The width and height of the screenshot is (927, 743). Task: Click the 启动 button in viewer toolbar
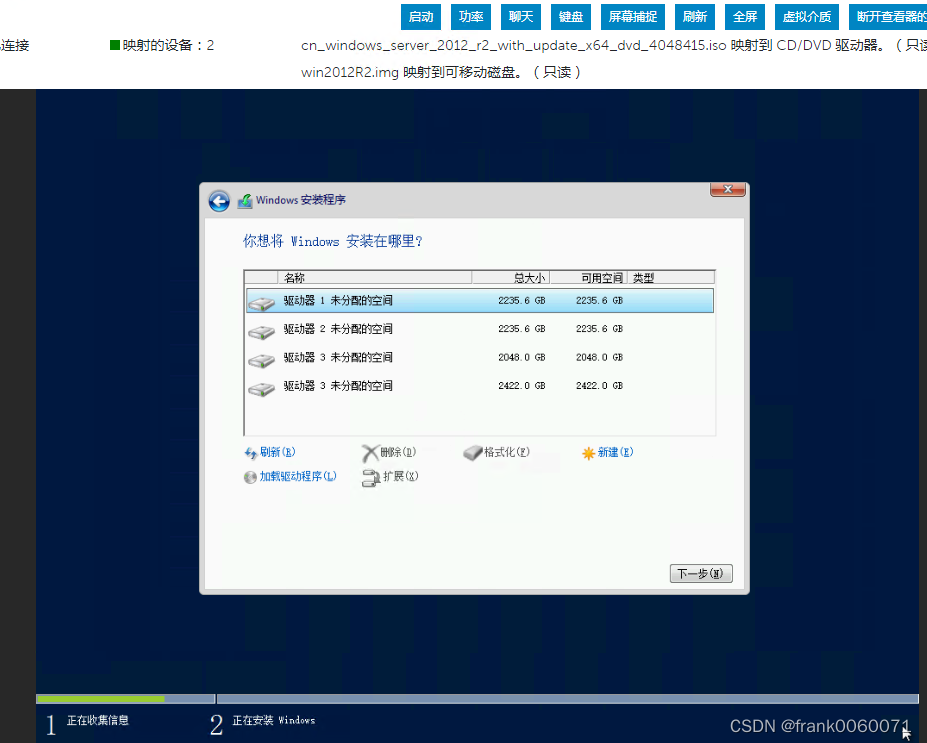click(x=421, y=17)
